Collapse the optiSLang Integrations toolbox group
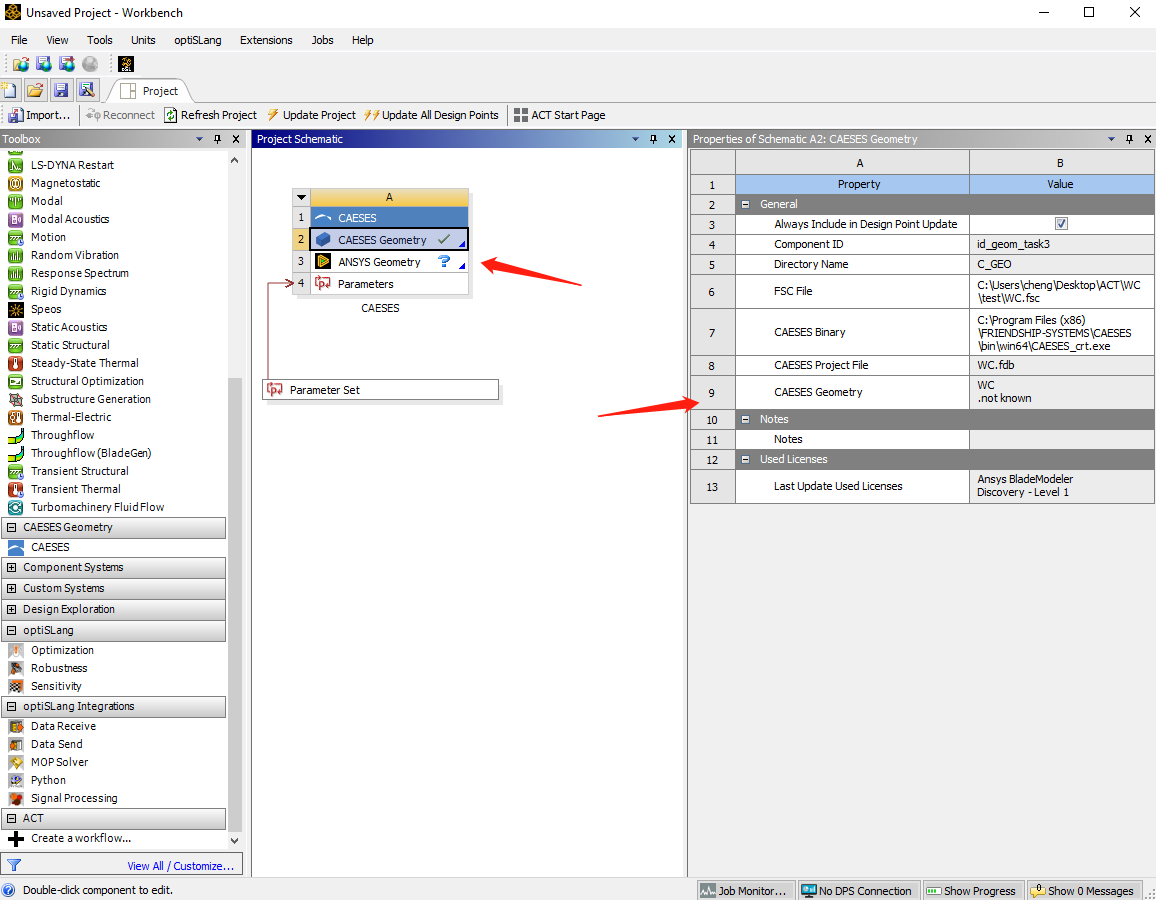 pyautogui.click(x=11, y=706)
